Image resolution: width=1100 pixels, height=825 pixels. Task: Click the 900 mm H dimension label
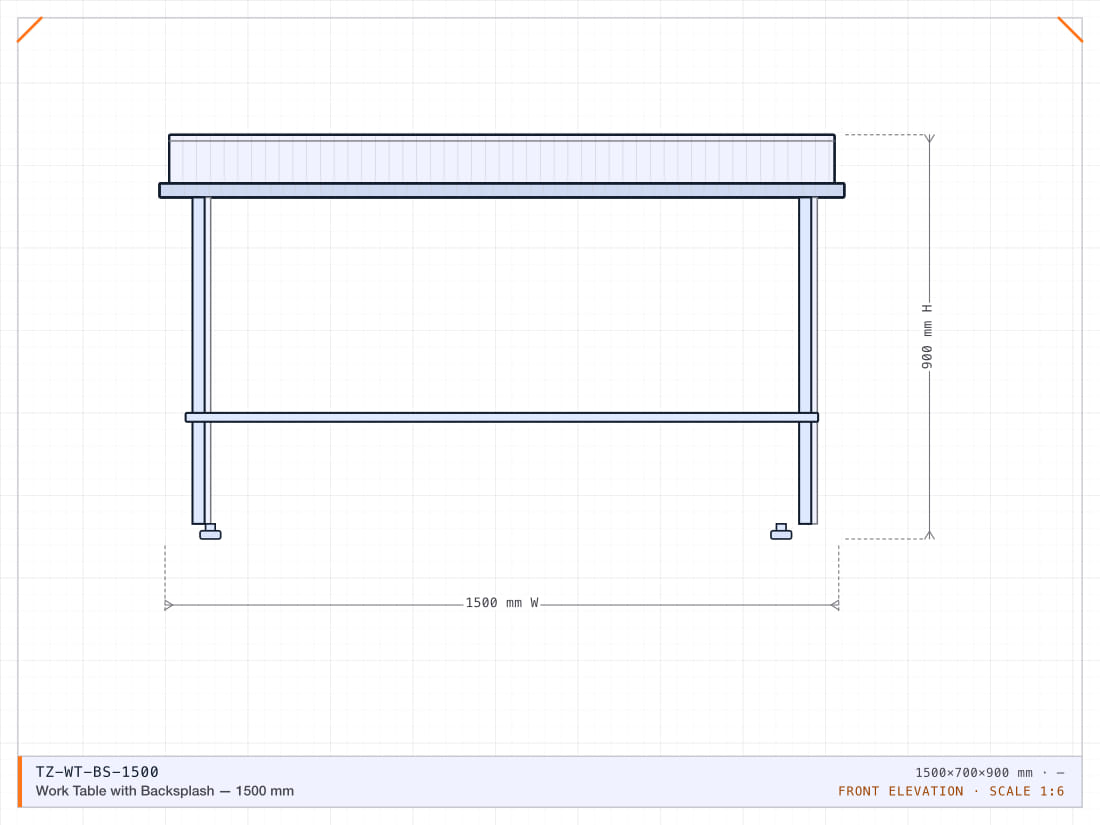(927, 337)
